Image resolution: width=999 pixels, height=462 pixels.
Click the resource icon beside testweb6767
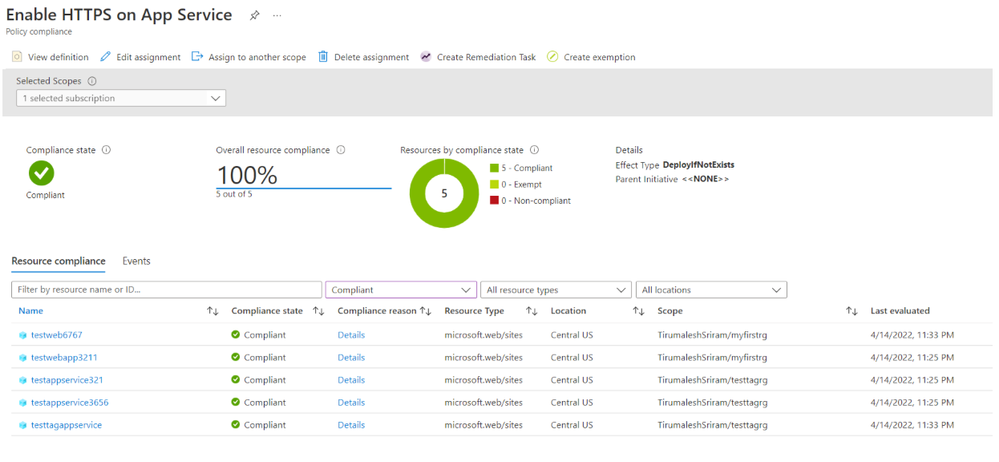pyautogui.click(x=23, y=335)
